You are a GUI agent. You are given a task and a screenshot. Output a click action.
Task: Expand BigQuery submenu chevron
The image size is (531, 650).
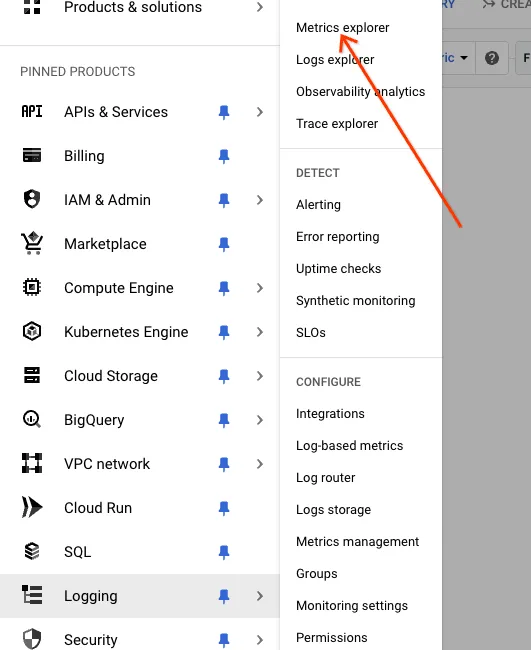click(260, 420)
